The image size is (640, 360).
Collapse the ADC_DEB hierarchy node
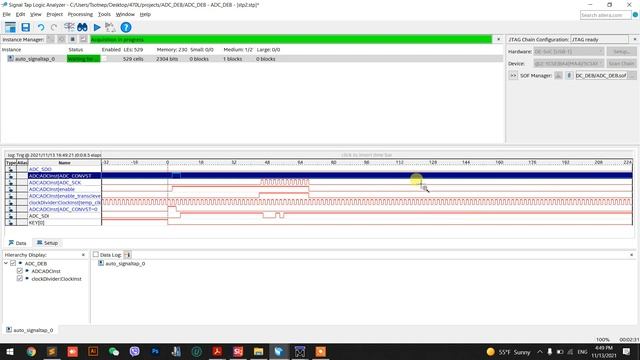coord(6,263)
